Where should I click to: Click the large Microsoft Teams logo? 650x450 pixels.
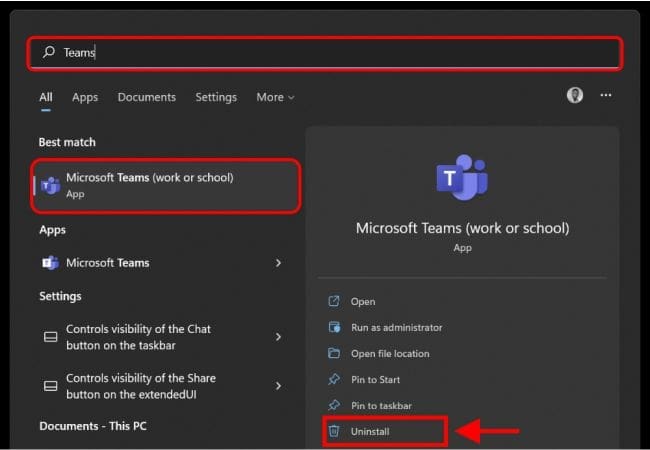[462, 178]
